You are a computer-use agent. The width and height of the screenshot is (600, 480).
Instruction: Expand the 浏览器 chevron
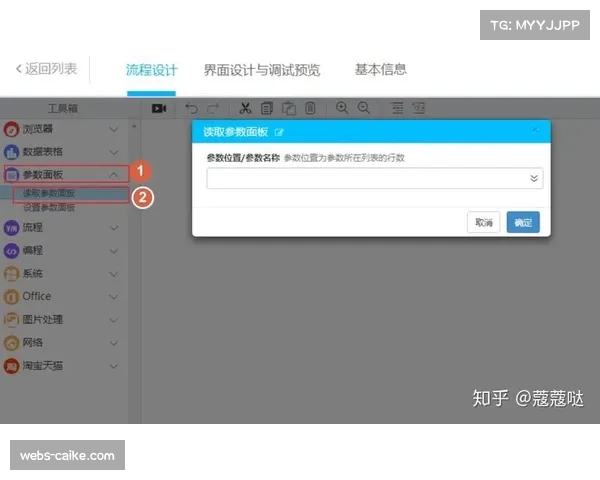coord(114,129)
